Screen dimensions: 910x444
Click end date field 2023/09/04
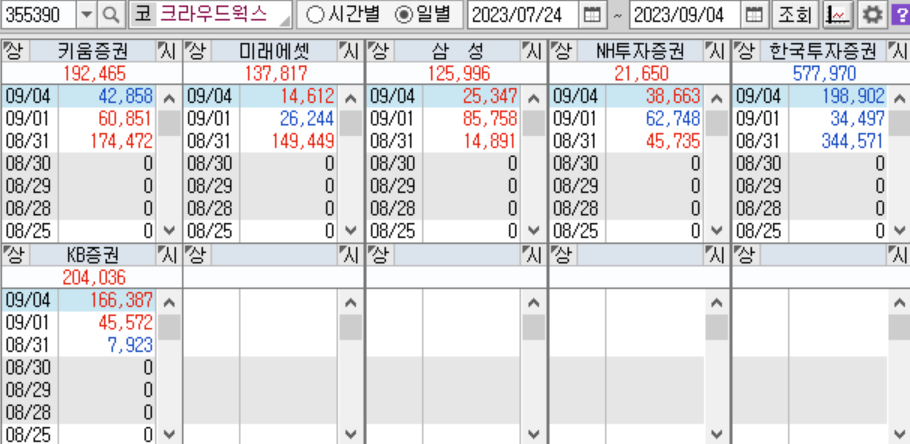pos(685,15)
